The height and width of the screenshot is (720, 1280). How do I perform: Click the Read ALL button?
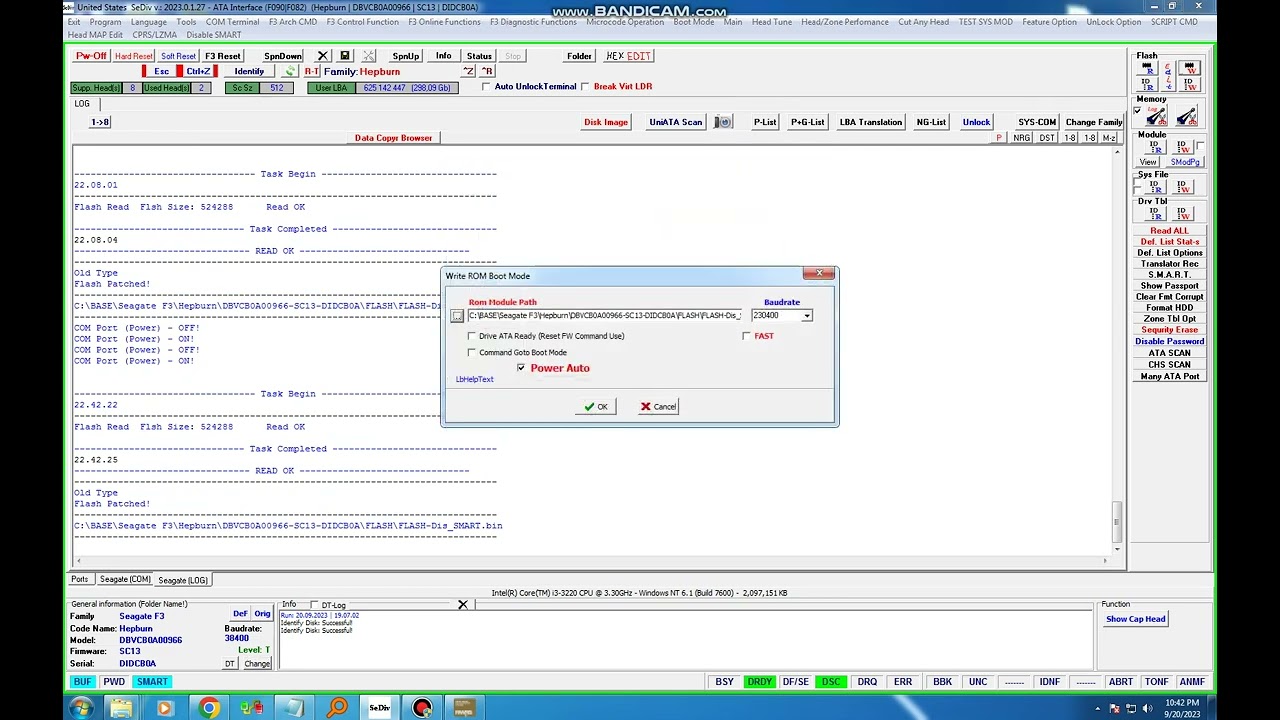(1169, 231)
